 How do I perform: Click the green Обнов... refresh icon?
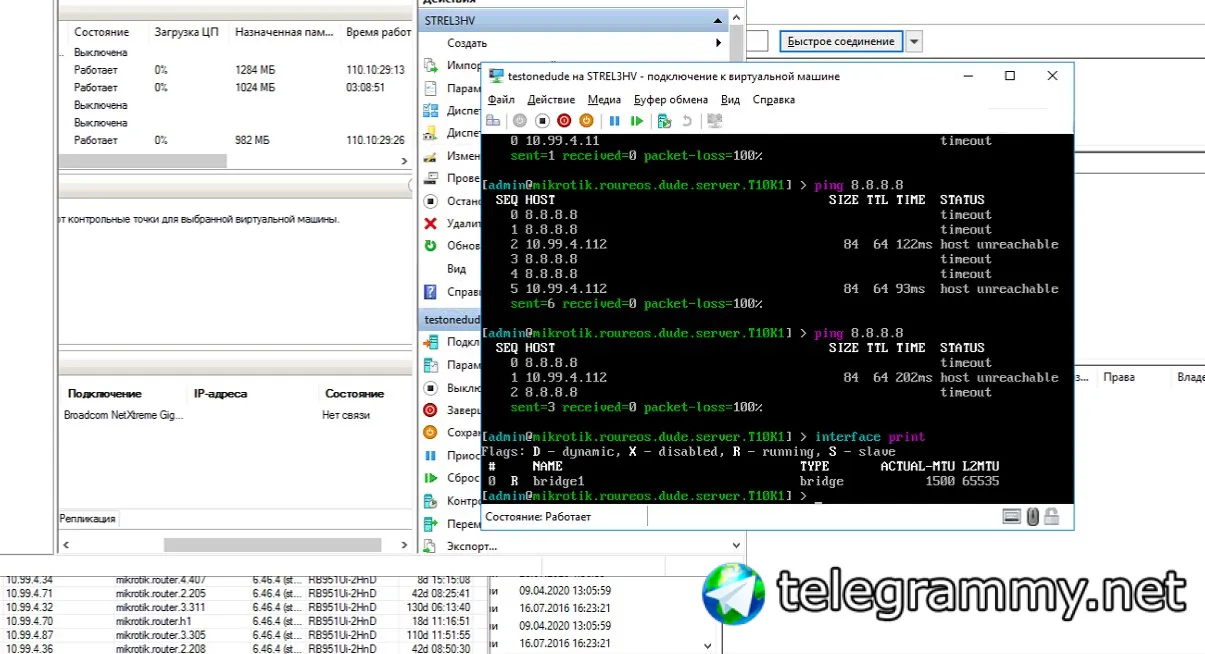(x=431, y=246)
